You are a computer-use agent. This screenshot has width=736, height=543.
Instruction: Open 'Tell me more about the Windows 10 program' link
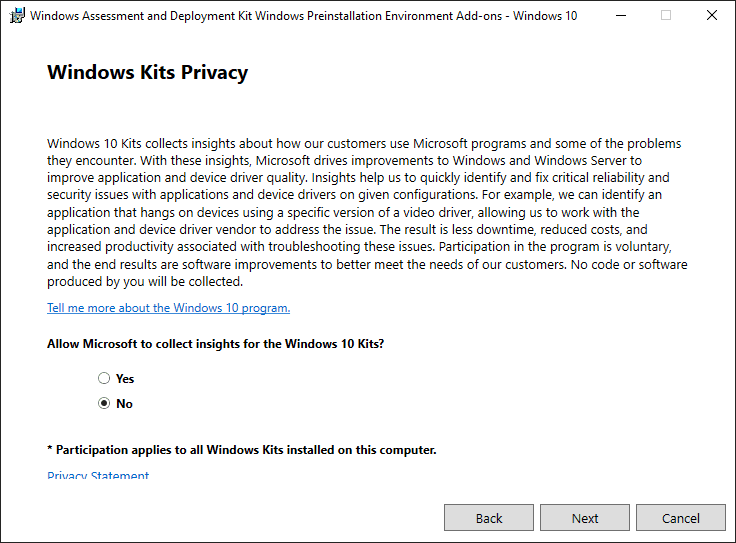(168, 308)
